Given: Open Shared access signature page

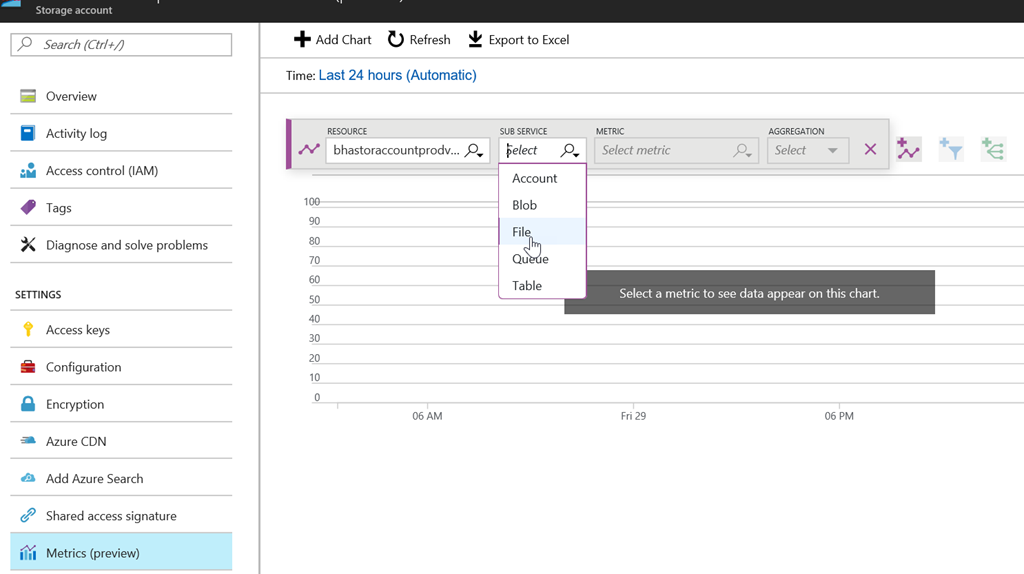Looking at the screenshot, I should (x=111, y=516).
